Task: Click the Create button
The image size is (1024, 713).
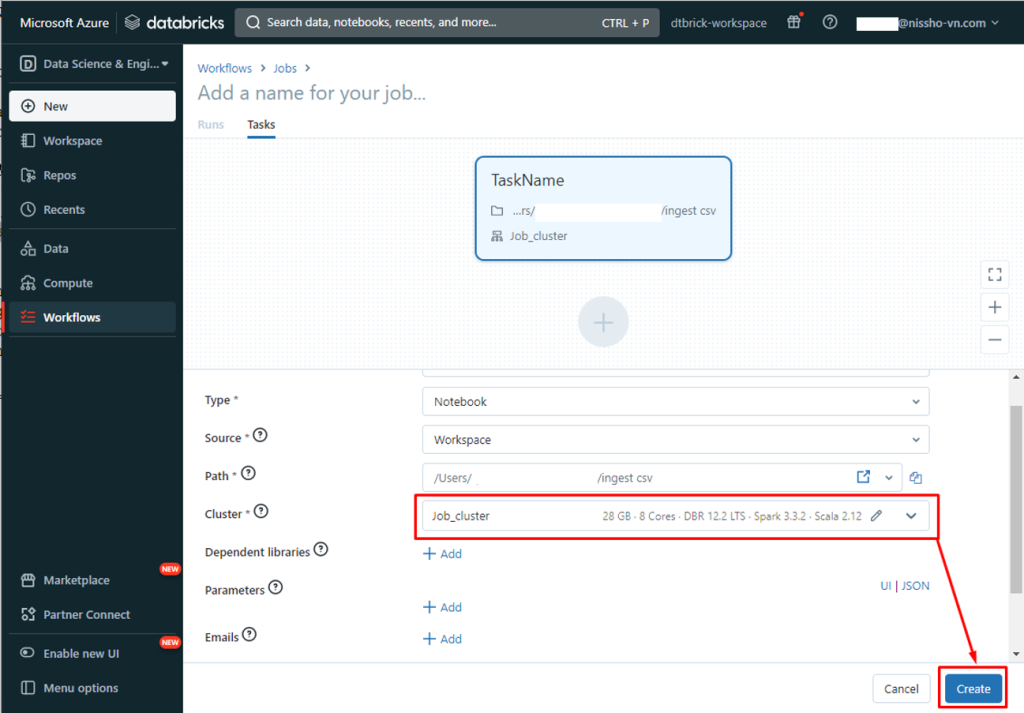Action: (972, 688)
